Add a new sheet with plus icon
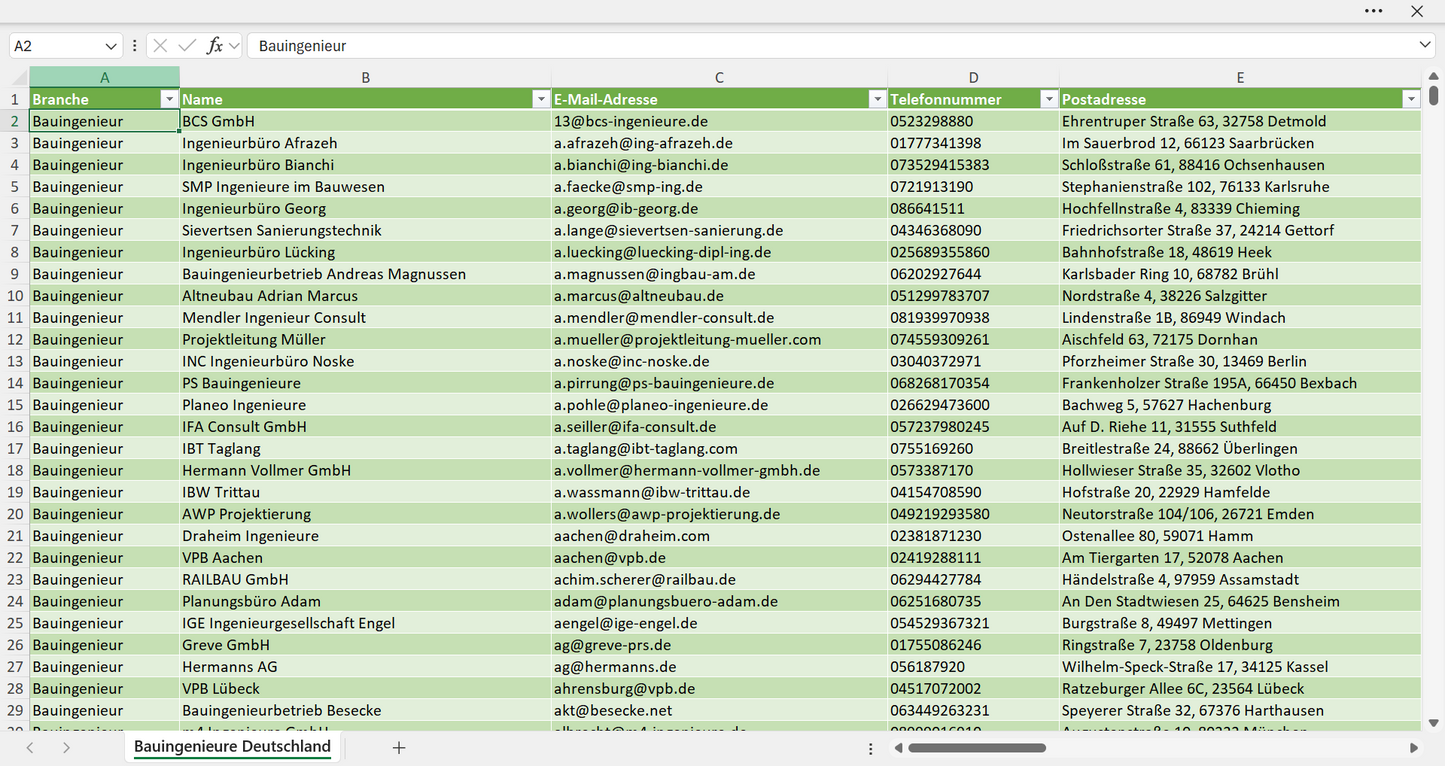Viewport: 1445px width, 766px height. (x=399, y=748)
